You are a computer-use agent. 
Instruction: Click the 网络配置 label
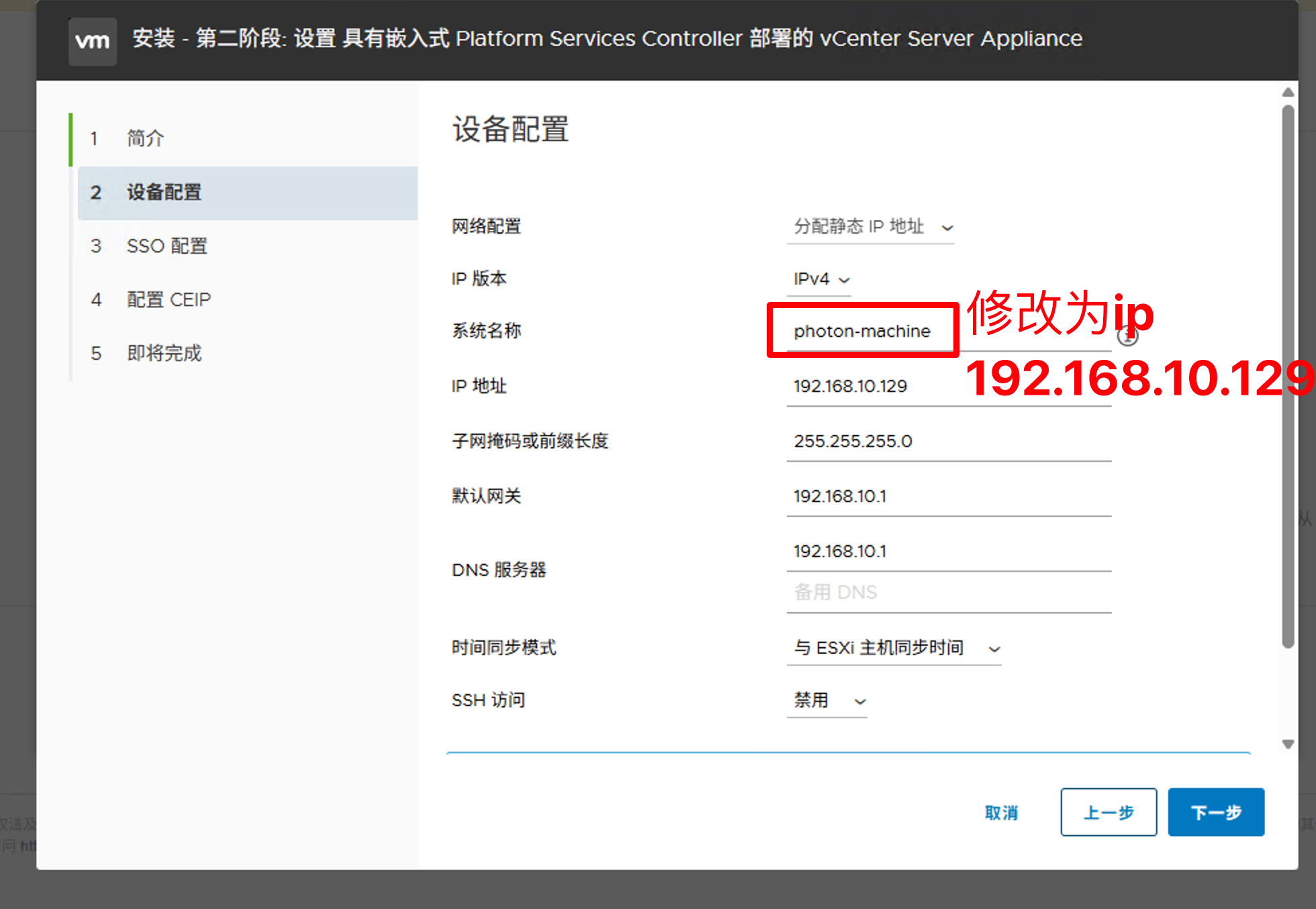(x=486, y=227)
